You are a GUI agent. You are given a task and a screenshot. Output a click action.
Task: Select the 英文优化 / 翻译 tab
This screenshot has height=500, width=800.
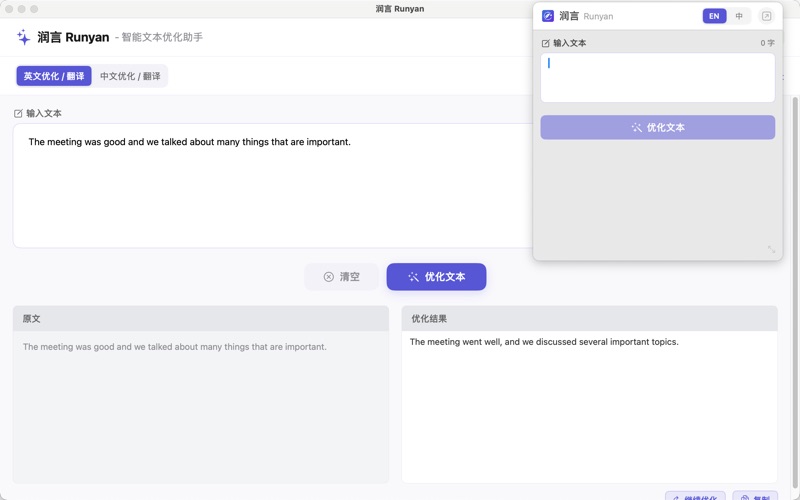click(x=54, y=76)
